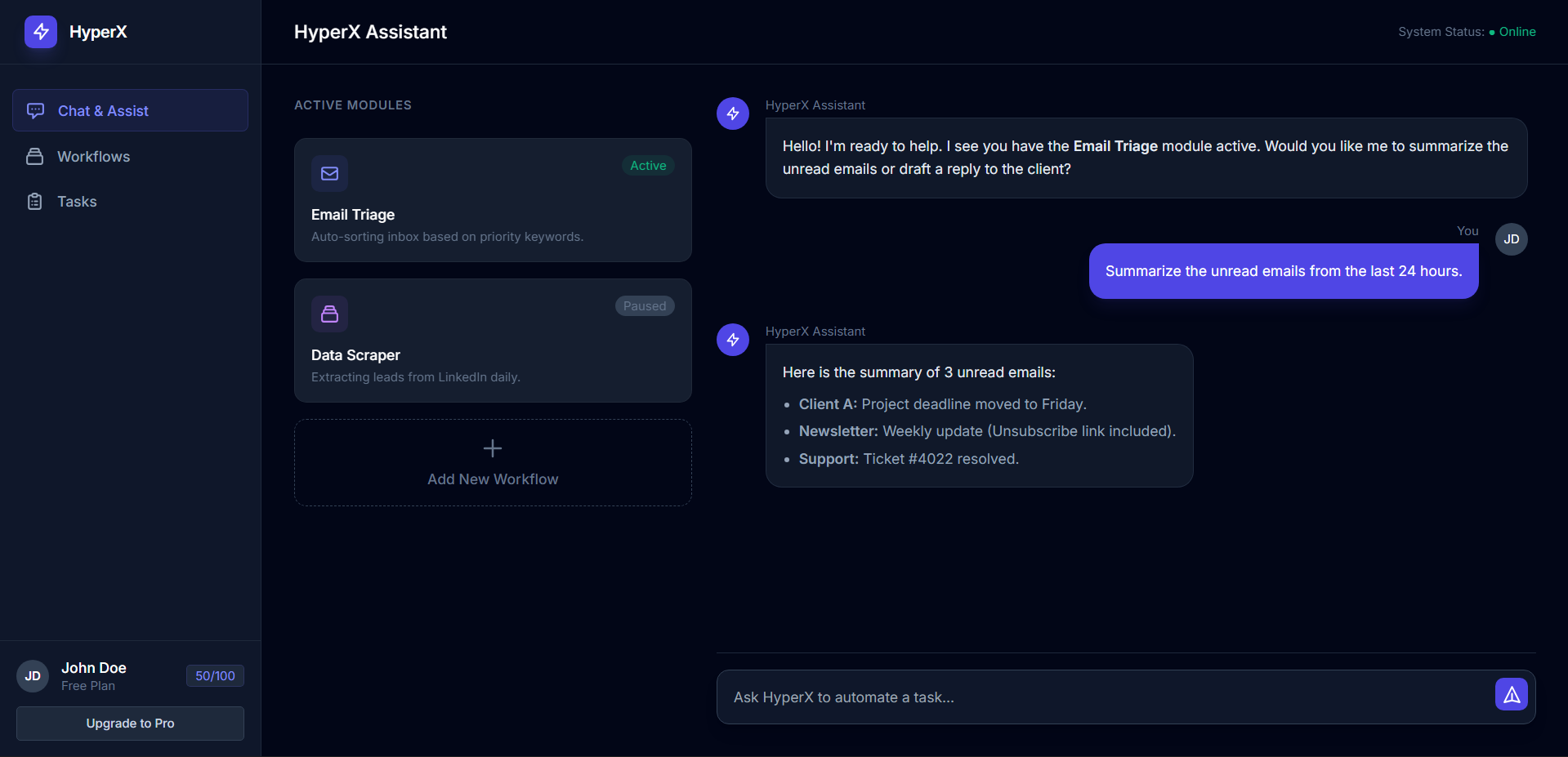This screenshot has height=757, width=1568.
Task: Toggle the Paused badge on Data Scraper
Action: [x=644, y=305]
